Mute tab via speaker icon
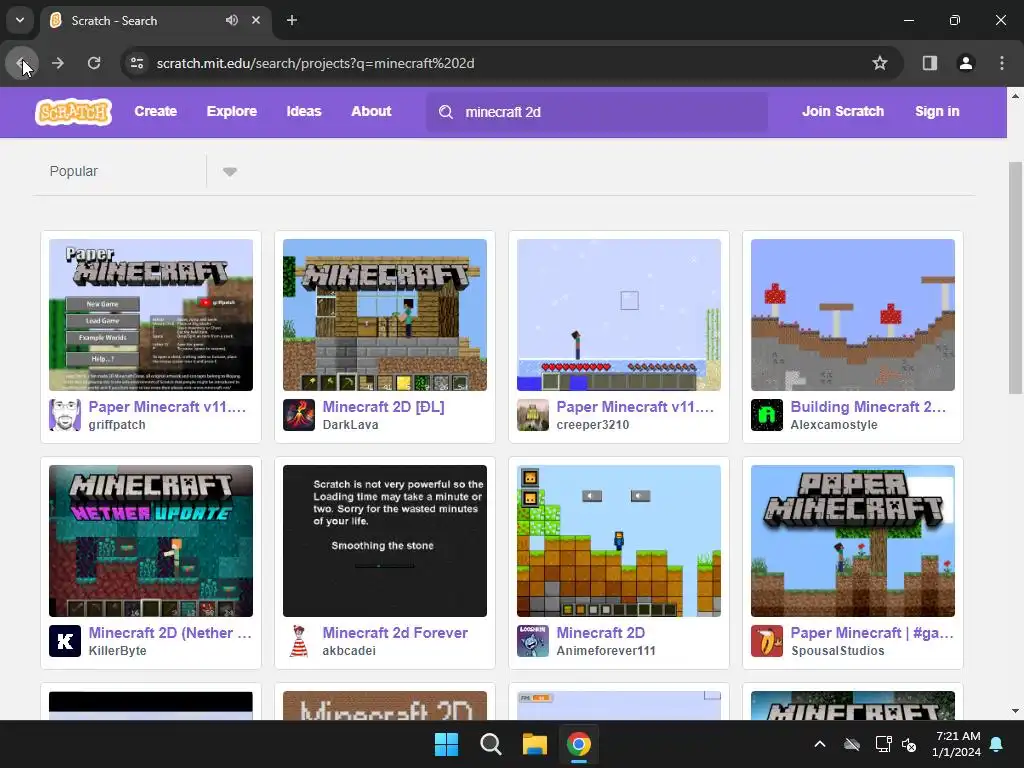 point(232,20)
